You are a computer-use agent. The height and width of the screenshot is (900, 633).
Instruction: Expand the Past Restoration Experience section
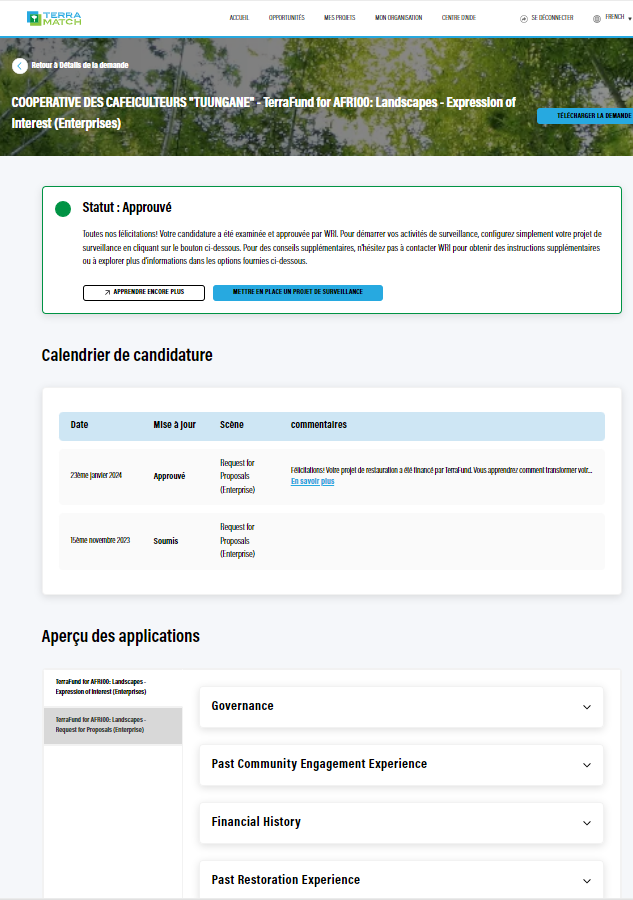(401, 880)
